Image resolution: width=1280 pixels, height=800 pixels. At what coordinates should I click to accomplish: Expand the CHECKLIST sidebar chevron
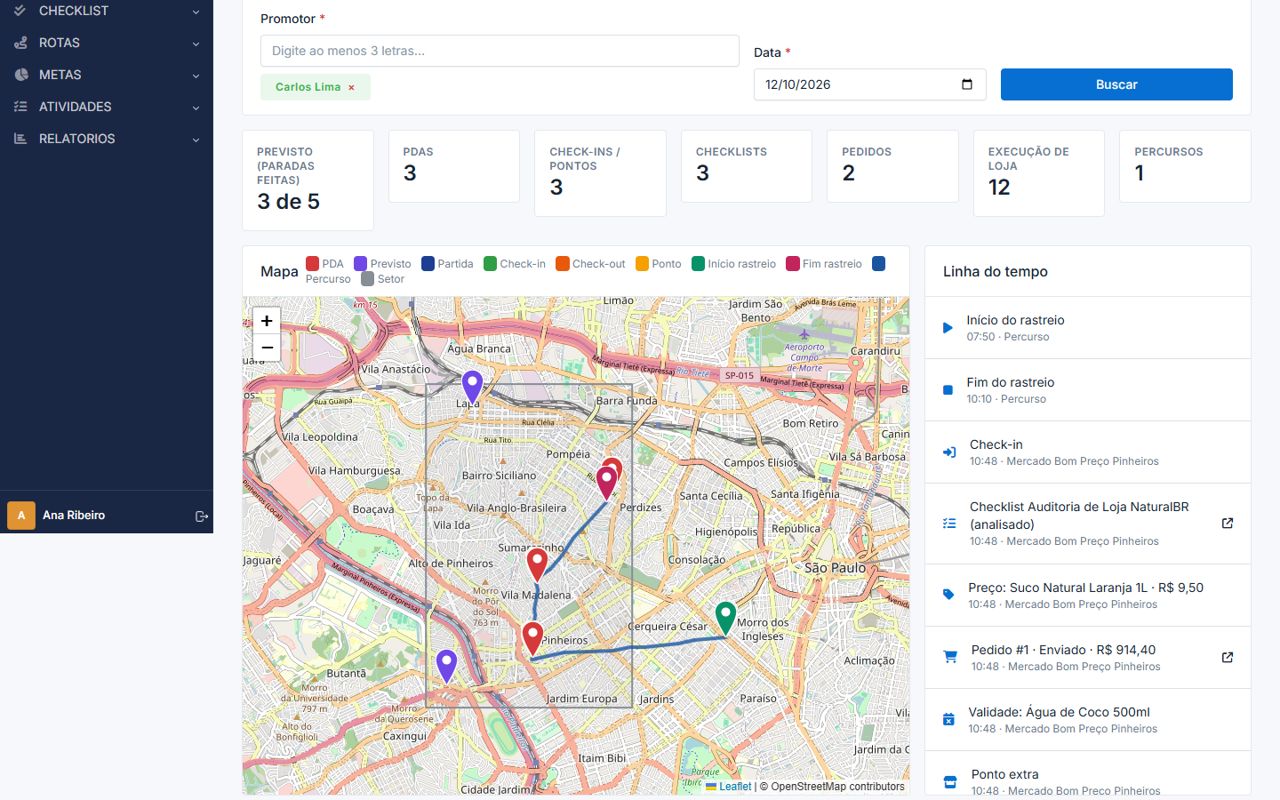pyautogui.click(x=196, y=12)
